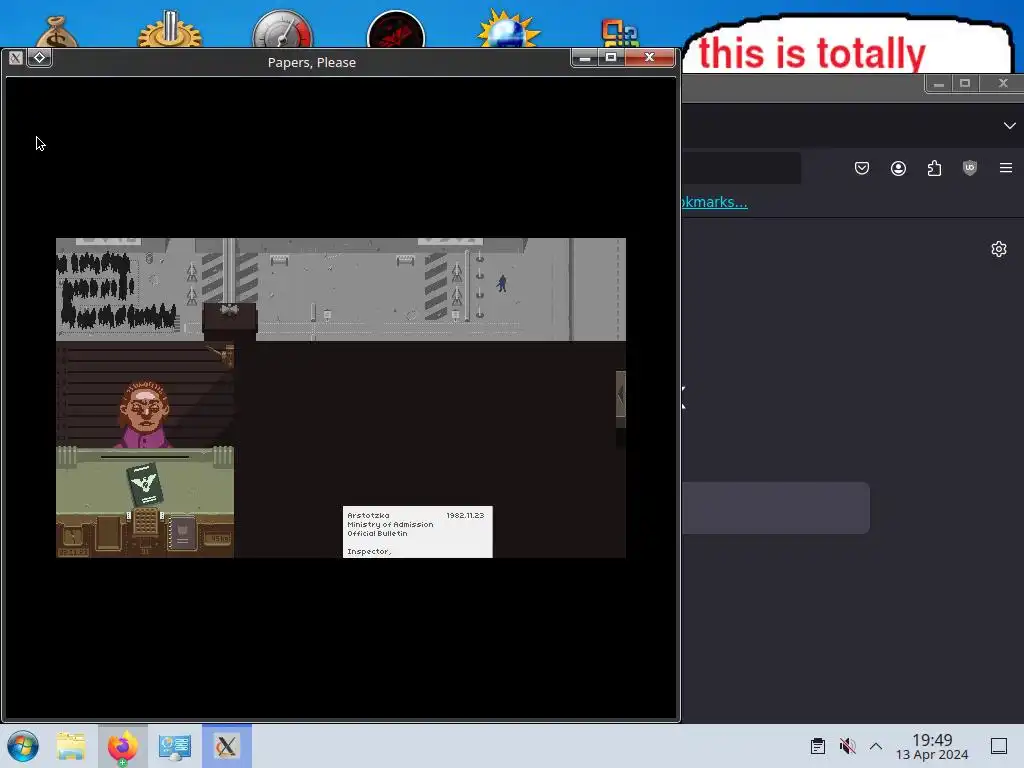1024x768 pixels.
Task: Open the Firefox extensions puzzle icon
Action: [935, 168]
